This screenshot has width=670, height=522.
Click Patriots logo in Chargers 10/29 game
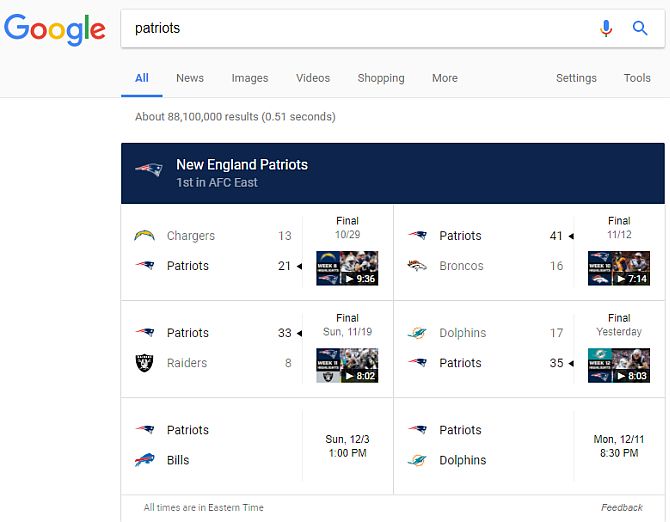144,265
